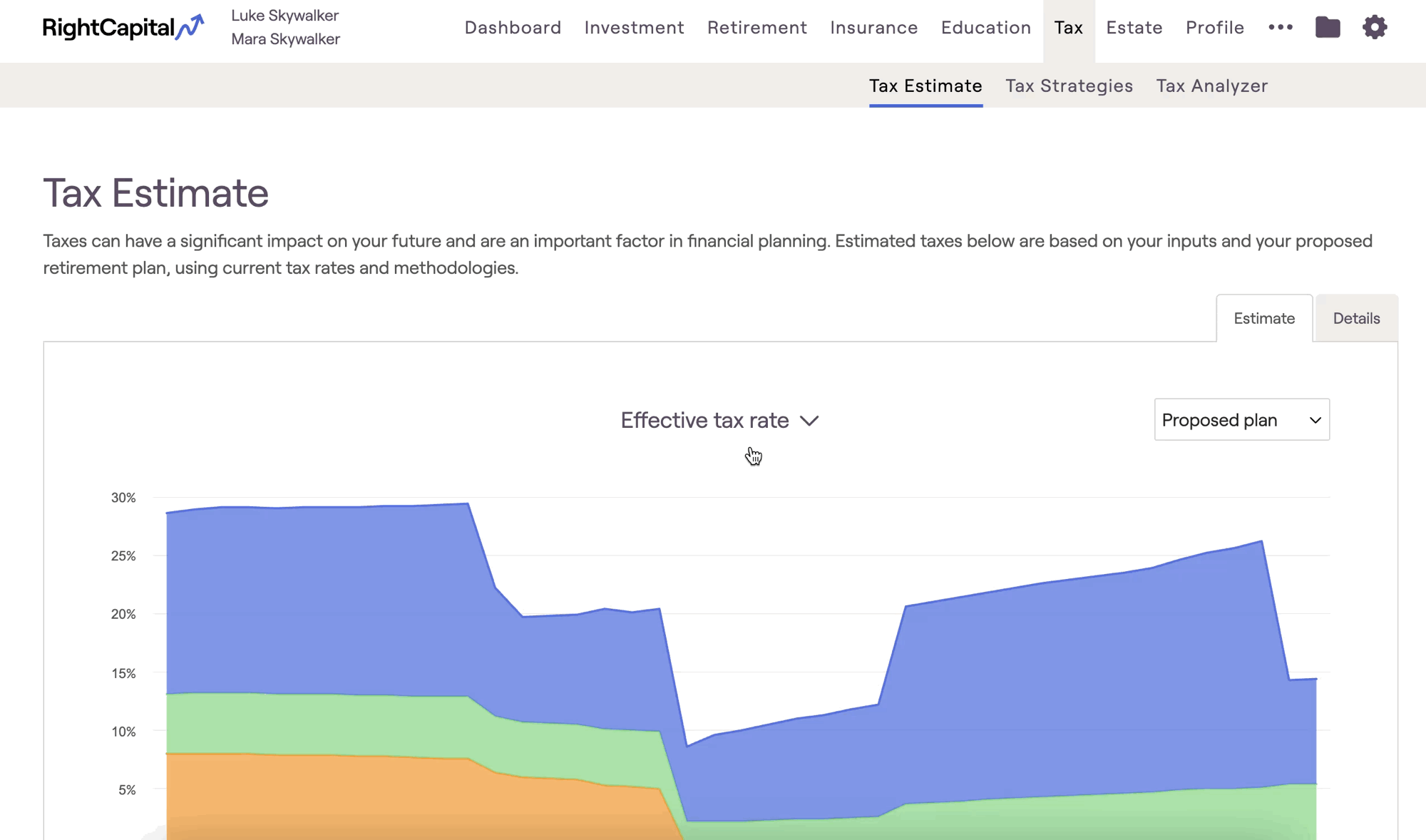Click the Luke Skywalker client name

[x=284, y=16]
